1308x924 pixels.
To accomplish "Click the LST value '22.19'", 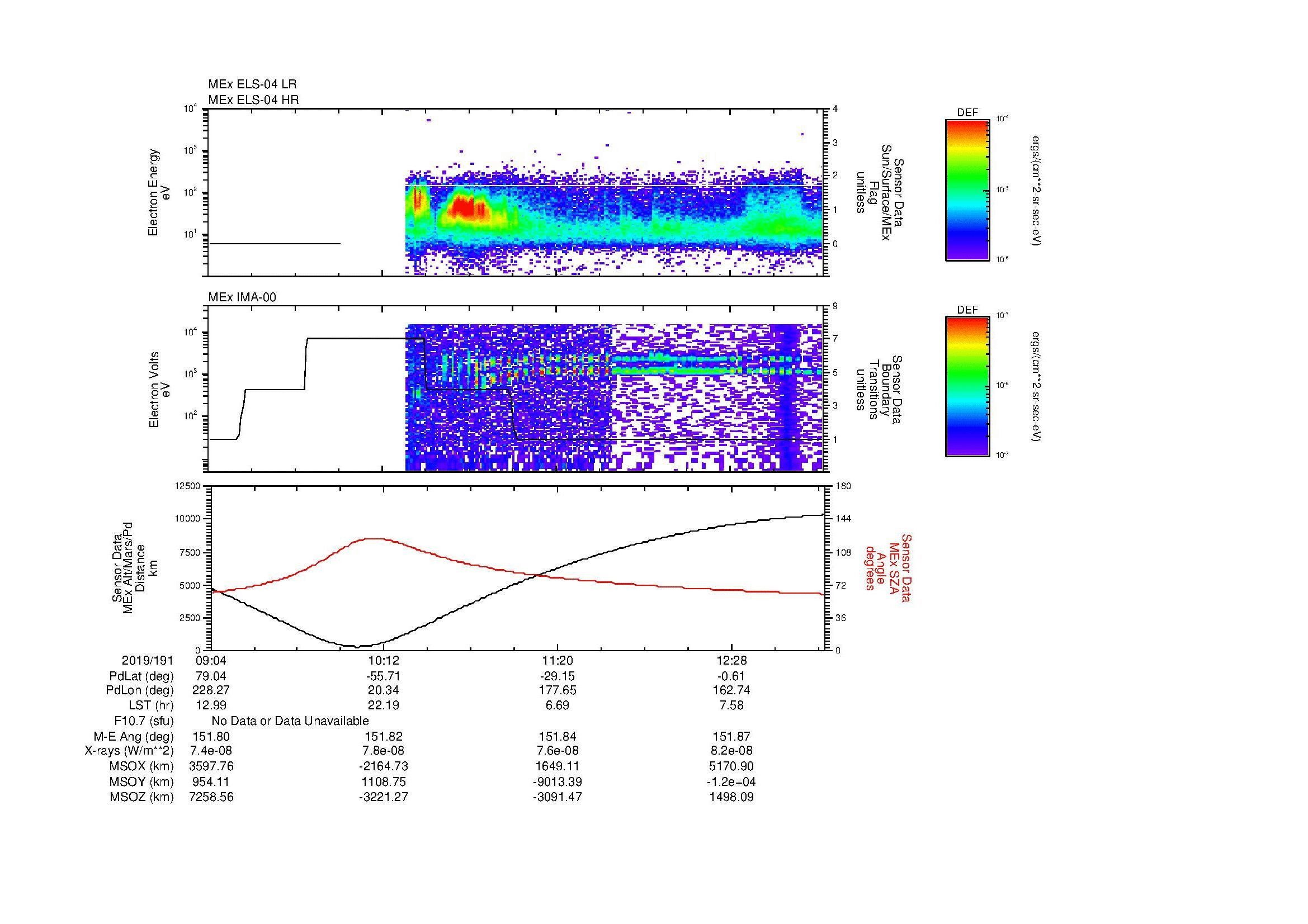I will pos(384,706).
